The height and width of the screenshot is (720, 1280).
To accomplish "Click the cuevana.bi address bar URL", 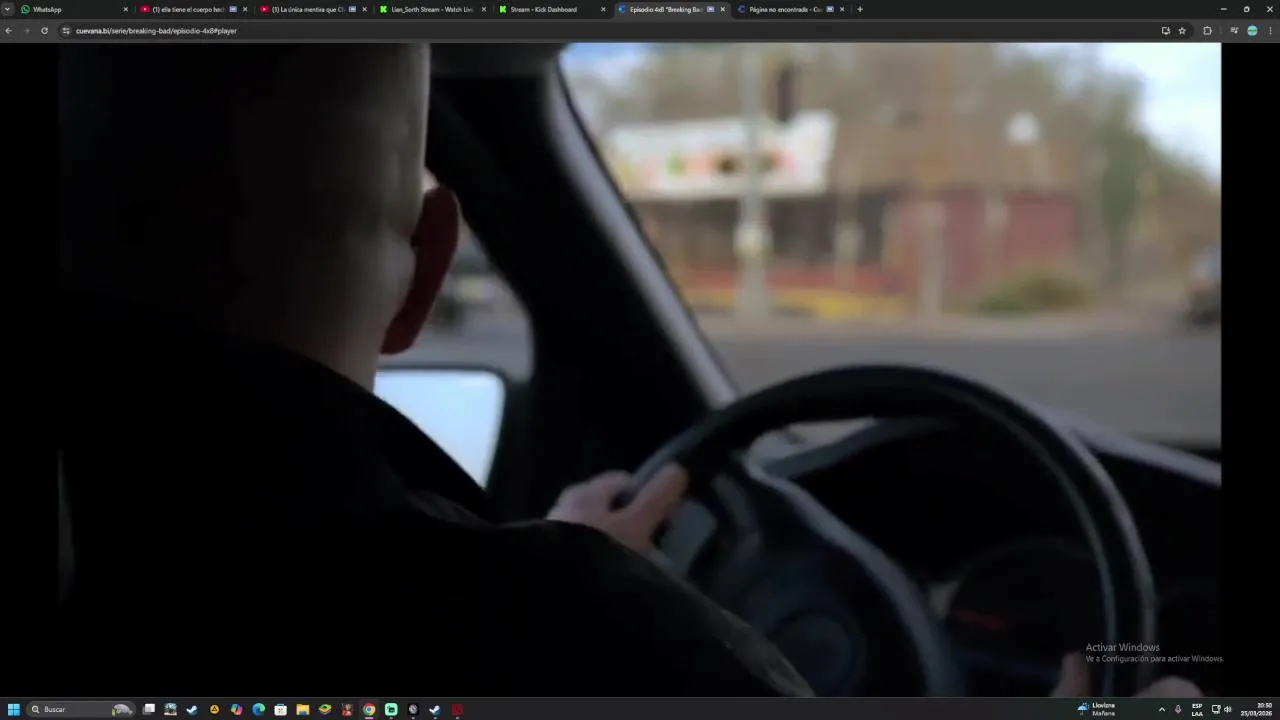I will point(156,31).
